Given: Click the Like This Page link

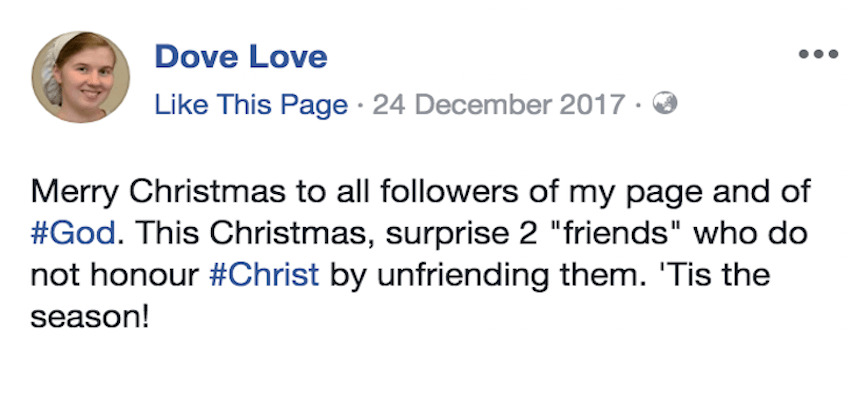Looking at the screenshot, I should pyautogui.click(x=251, y=104).
